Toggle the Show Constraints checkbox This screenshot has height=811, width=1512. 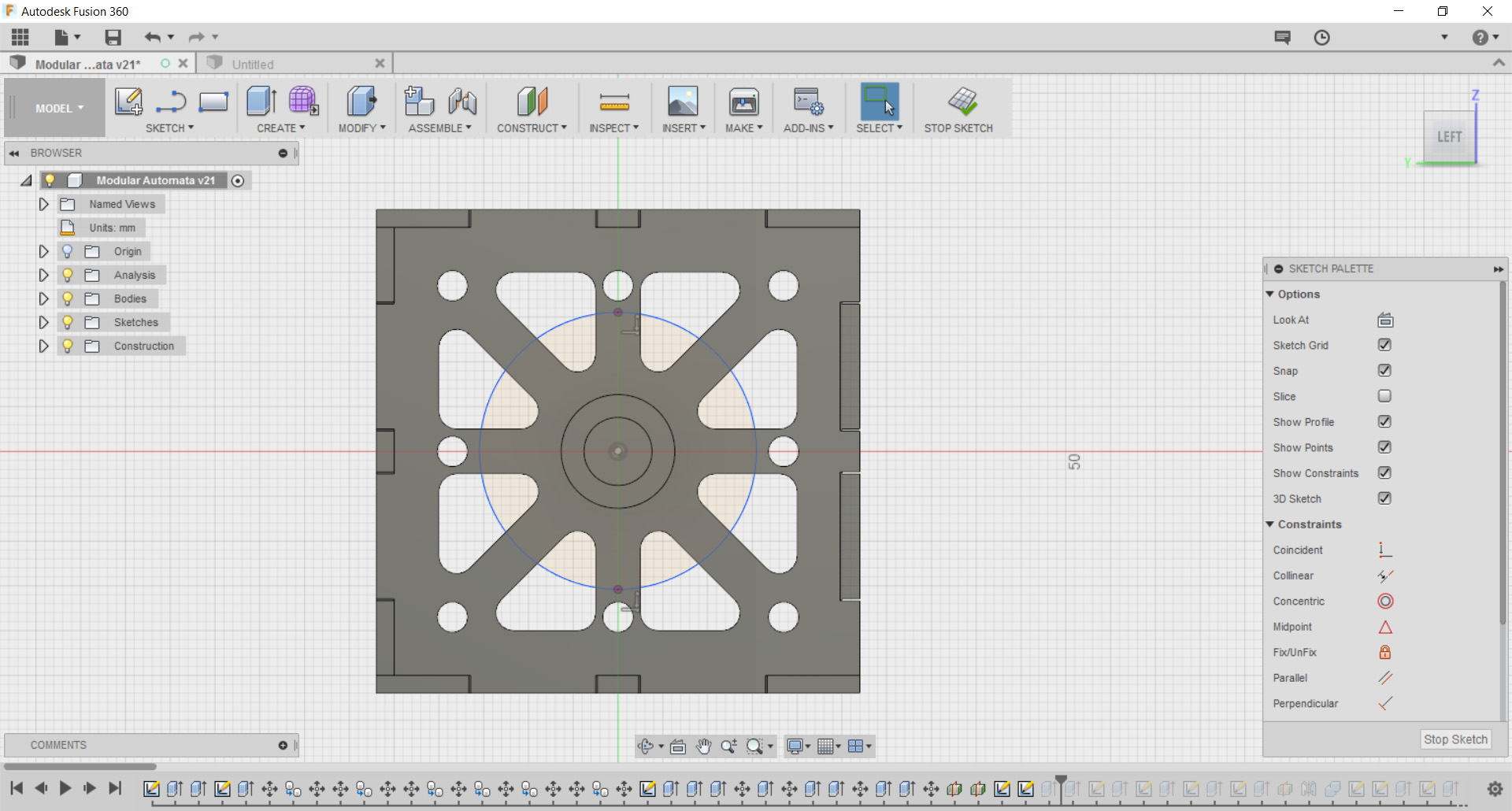[x=1384, y=472]
